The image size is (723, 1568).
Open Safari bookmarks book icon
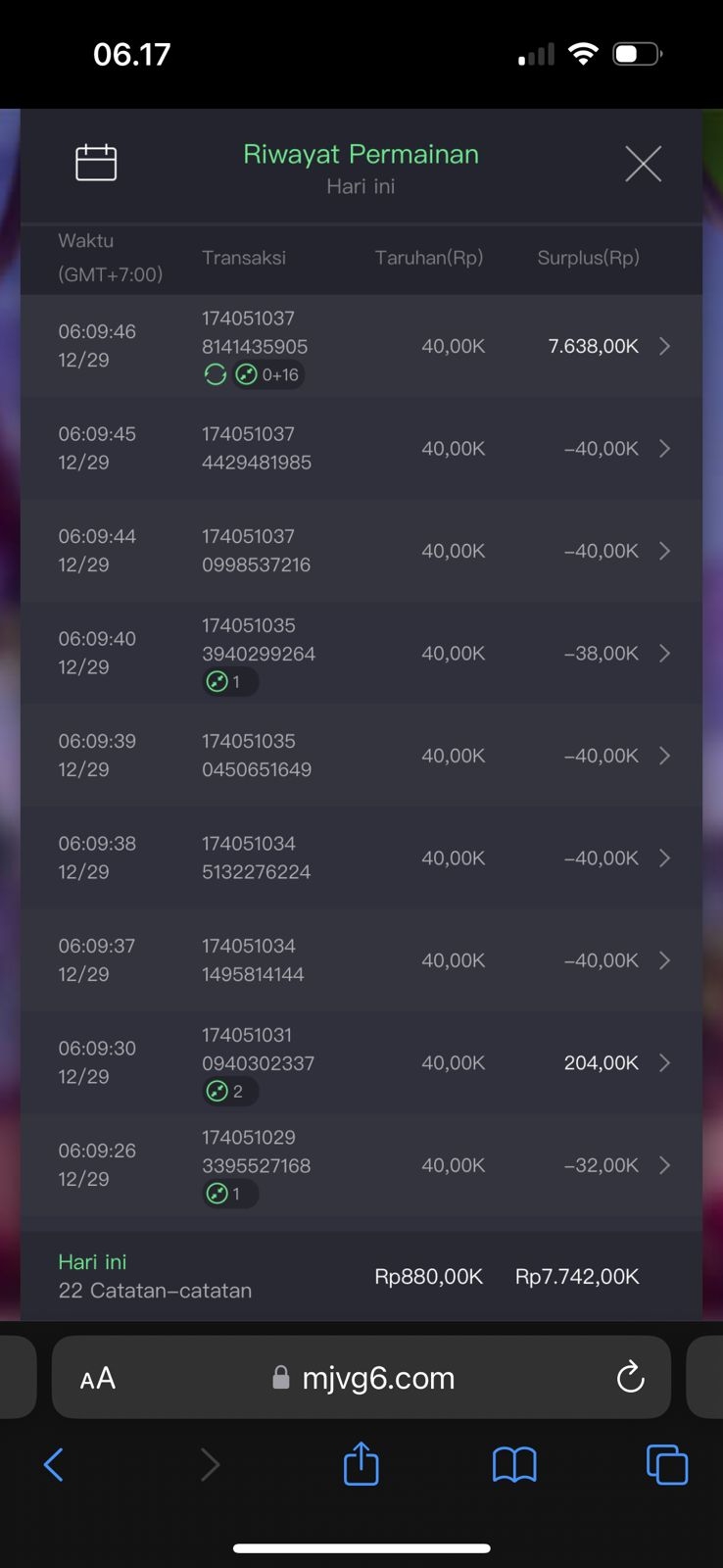tap(513, 1464)
